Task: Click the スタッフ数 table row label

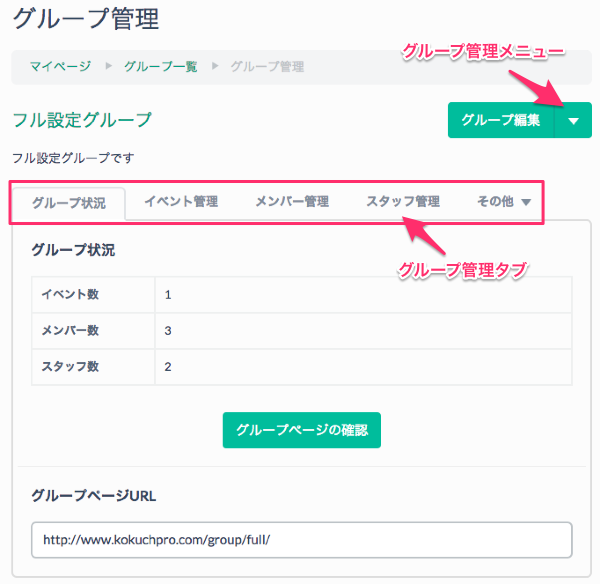Action: coord(70,367)
